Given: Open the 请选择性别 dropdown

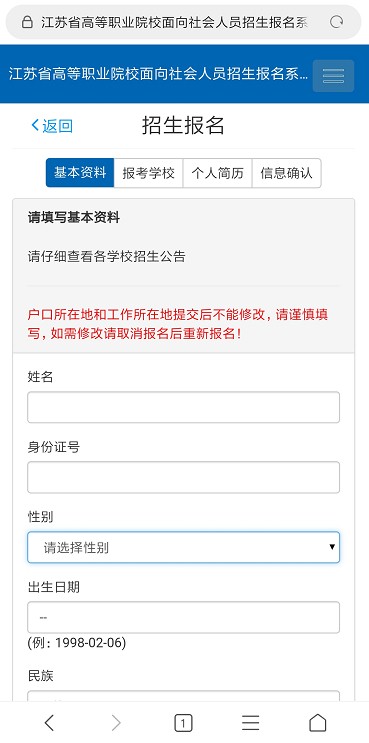Looking at the screenshot, I should coord(183,547).
